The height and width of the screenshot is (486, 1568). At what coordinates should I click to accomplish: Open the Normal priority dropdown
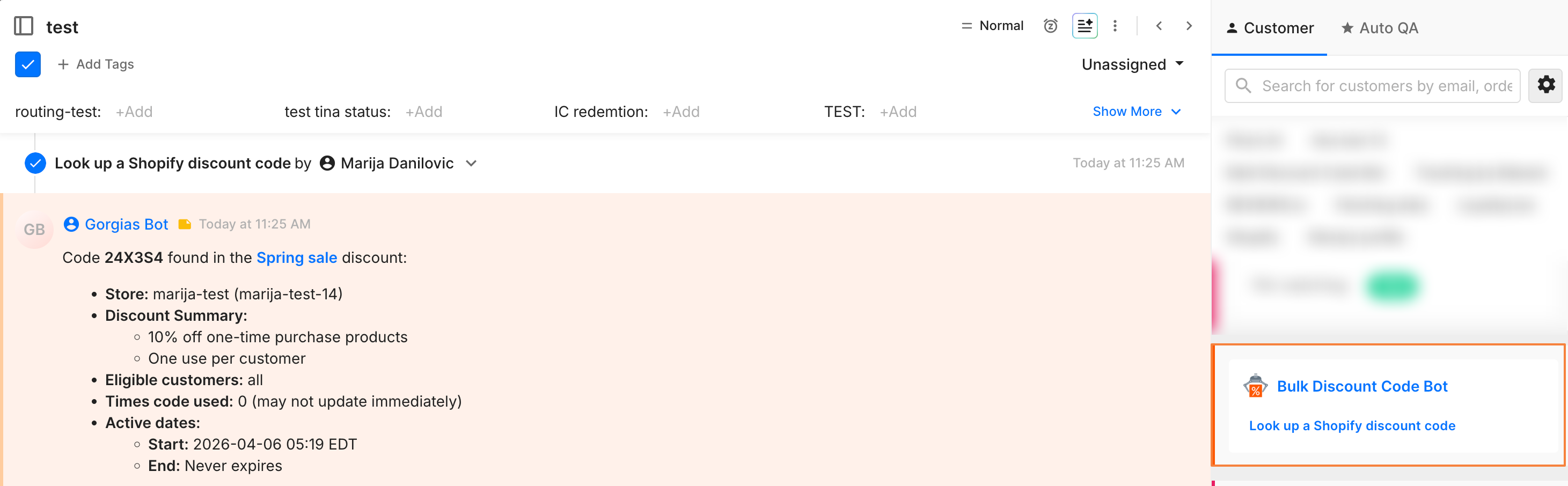click(x=992, y=26)
